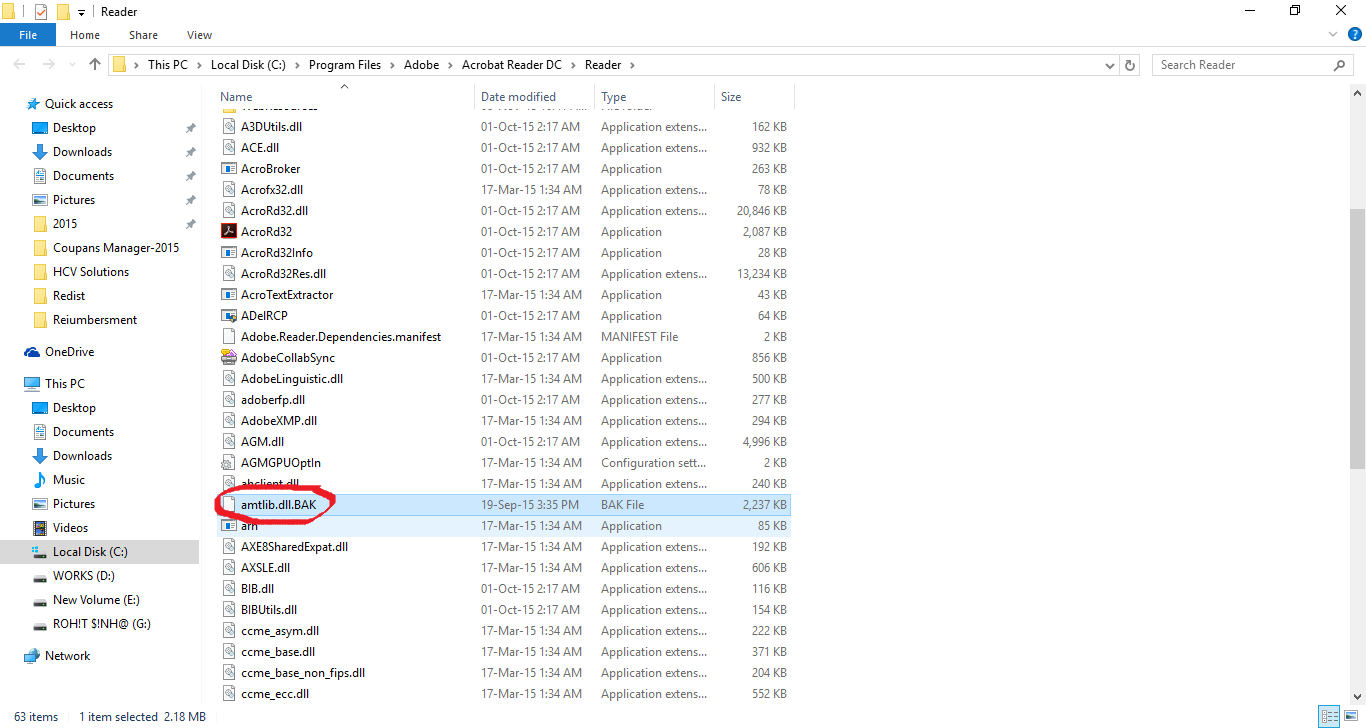Open the address bar history dropdown
The height and width of the screenshot is (728, 1366).
click(1109, 65)
